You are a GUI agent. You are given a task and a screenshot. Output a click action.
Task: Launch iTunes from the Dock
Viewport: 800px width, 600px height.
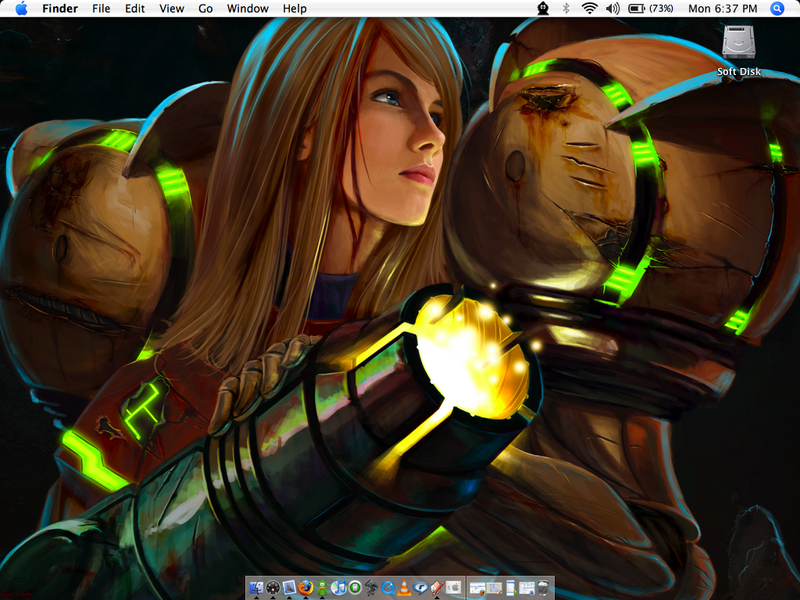tap(339, 588)
